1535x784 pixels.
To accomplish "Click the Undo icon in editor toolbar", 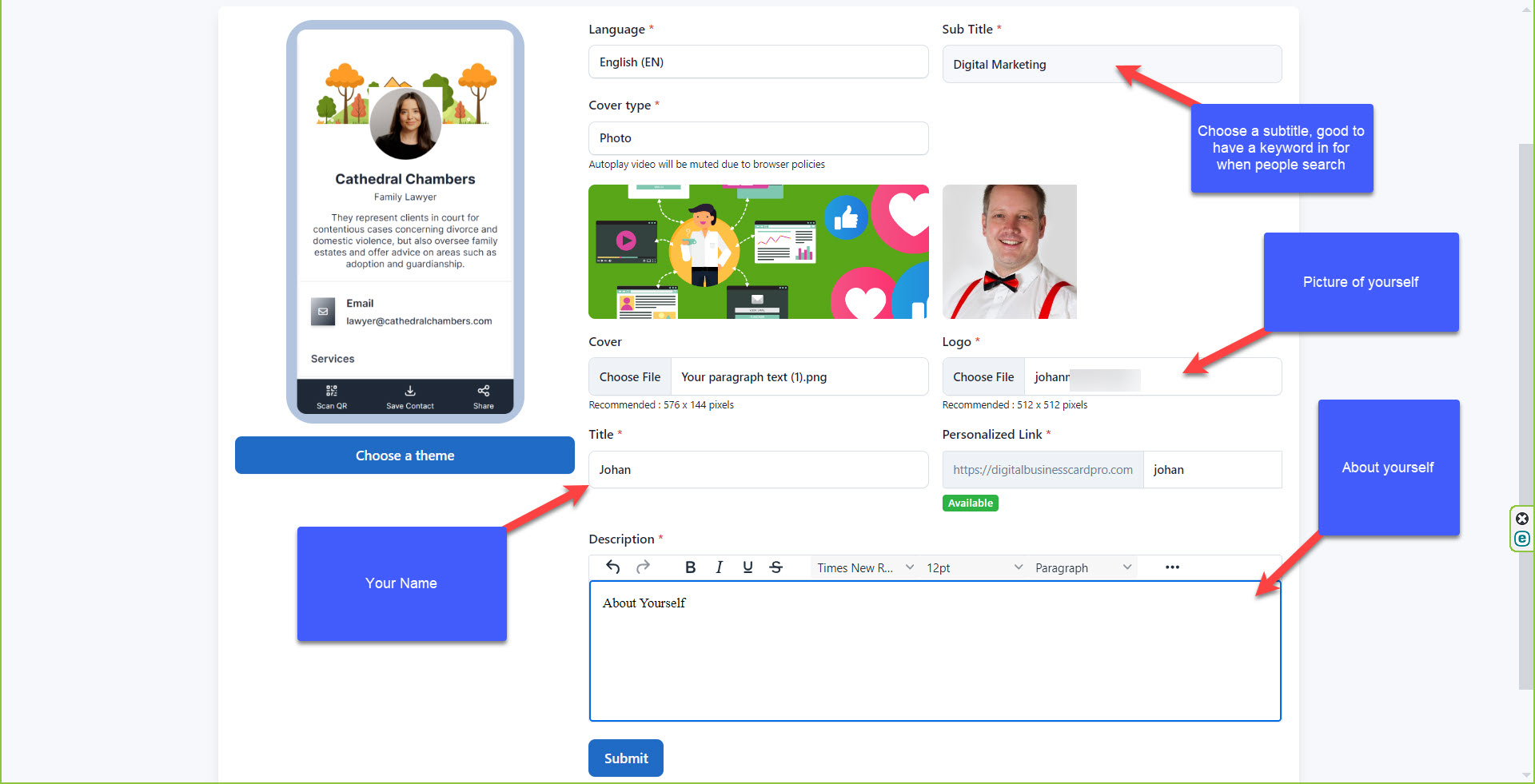I will (613, 567).
